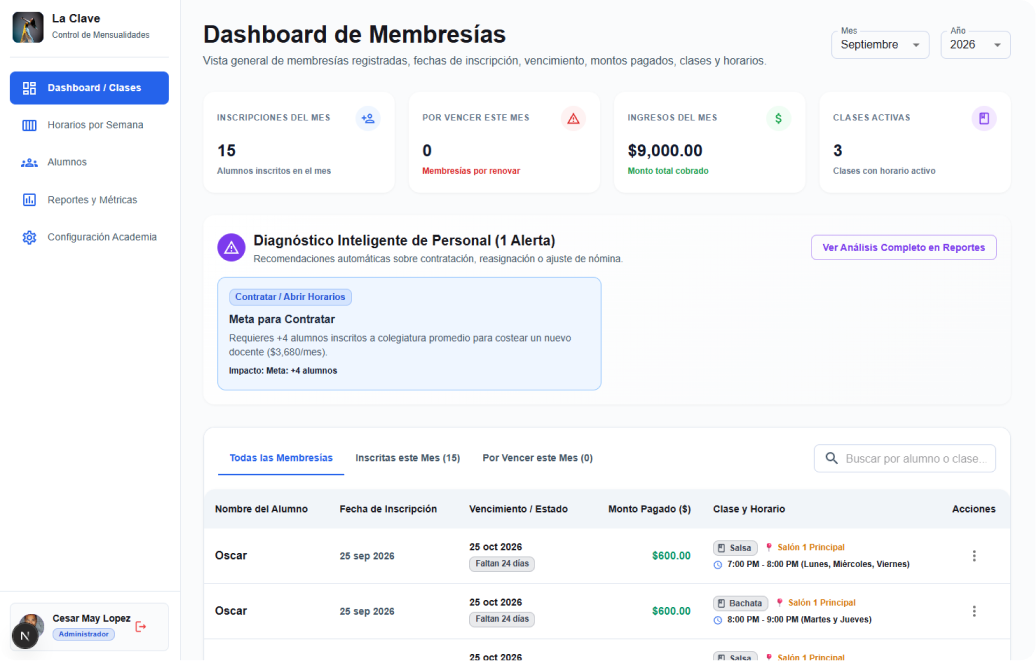The width and height of the screenshot is (1036, 661).
Task: Click the location pin in Oscar's Salsa row
Action: pyautogui.click(x=768, y=547)
